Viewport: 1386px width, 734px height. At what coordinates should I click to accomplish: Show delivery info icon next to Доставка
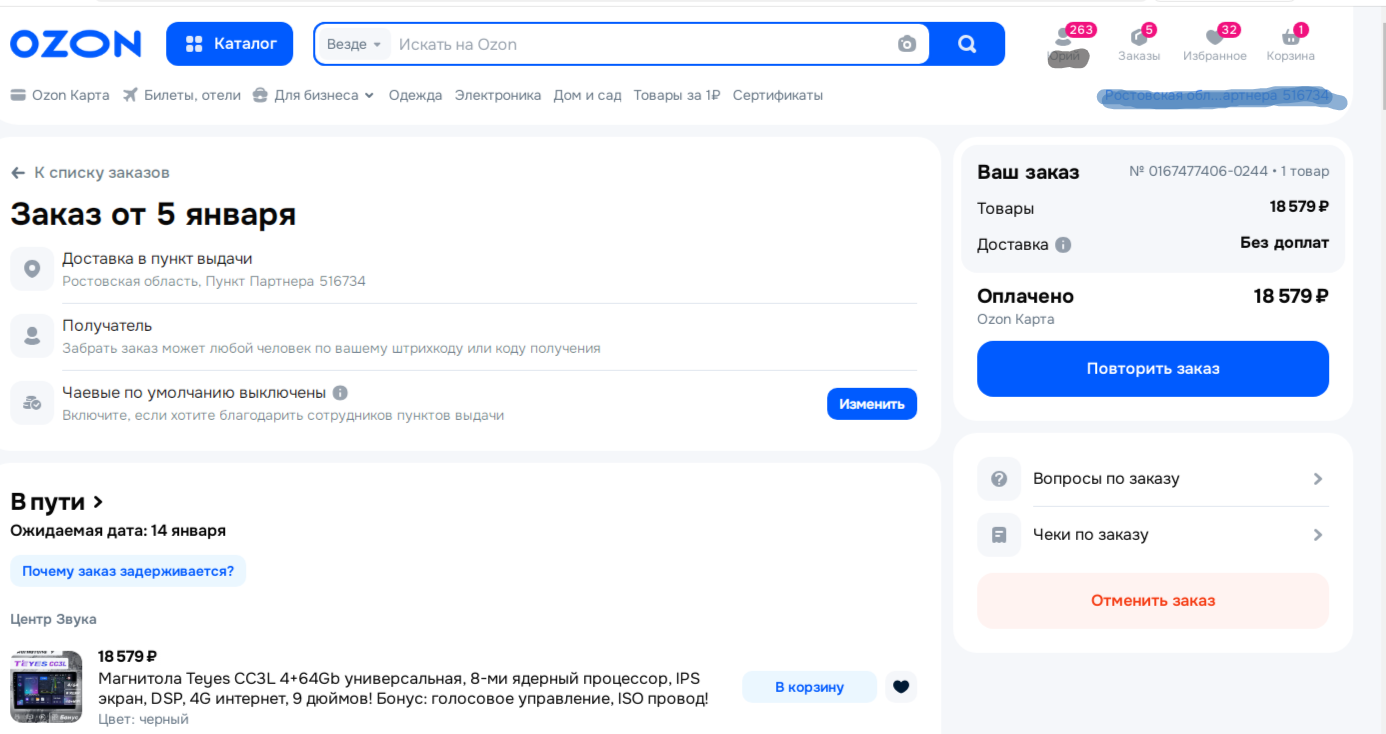point(1063,245)
